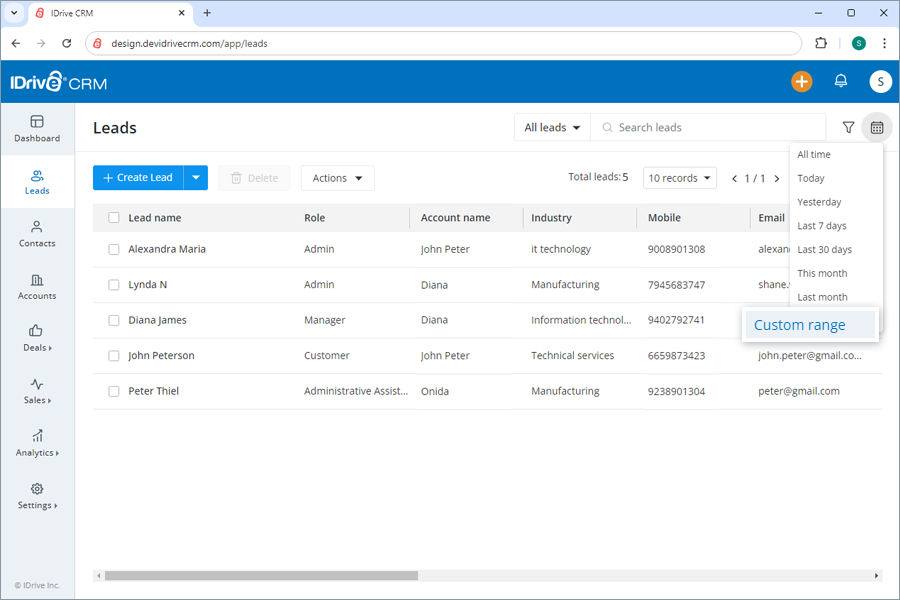Expand the 10 records dropdown

(679, 177)
